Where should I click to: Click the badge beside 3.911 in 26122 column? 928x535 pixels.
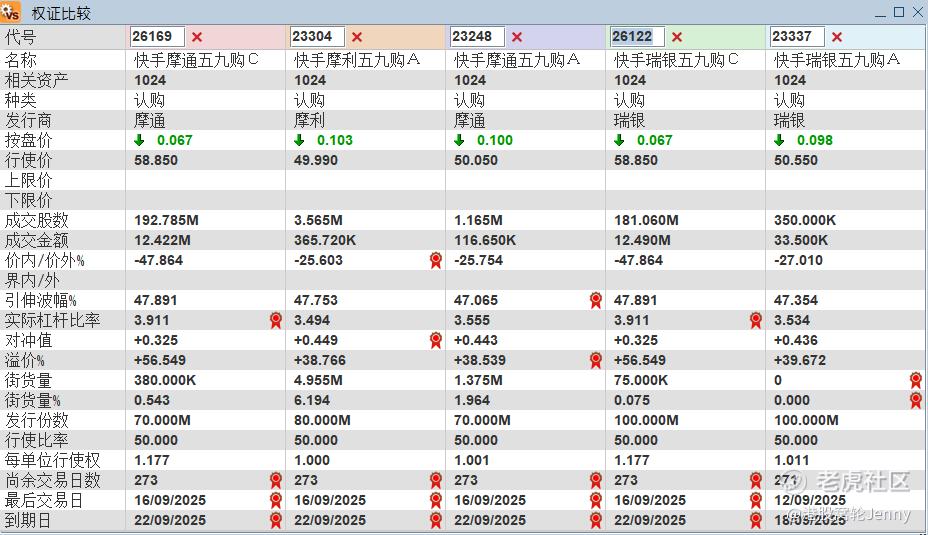pos(756,321)
